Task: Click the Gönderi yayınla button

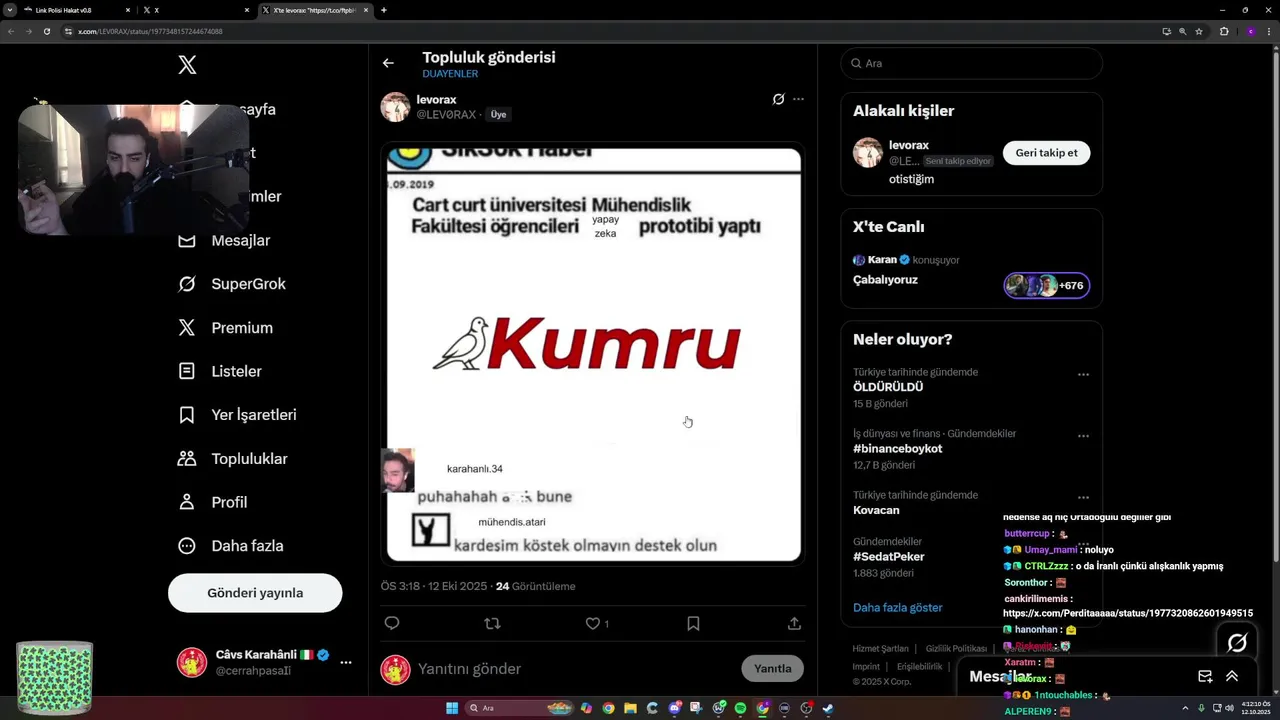Action: click(x=255, y=593)
